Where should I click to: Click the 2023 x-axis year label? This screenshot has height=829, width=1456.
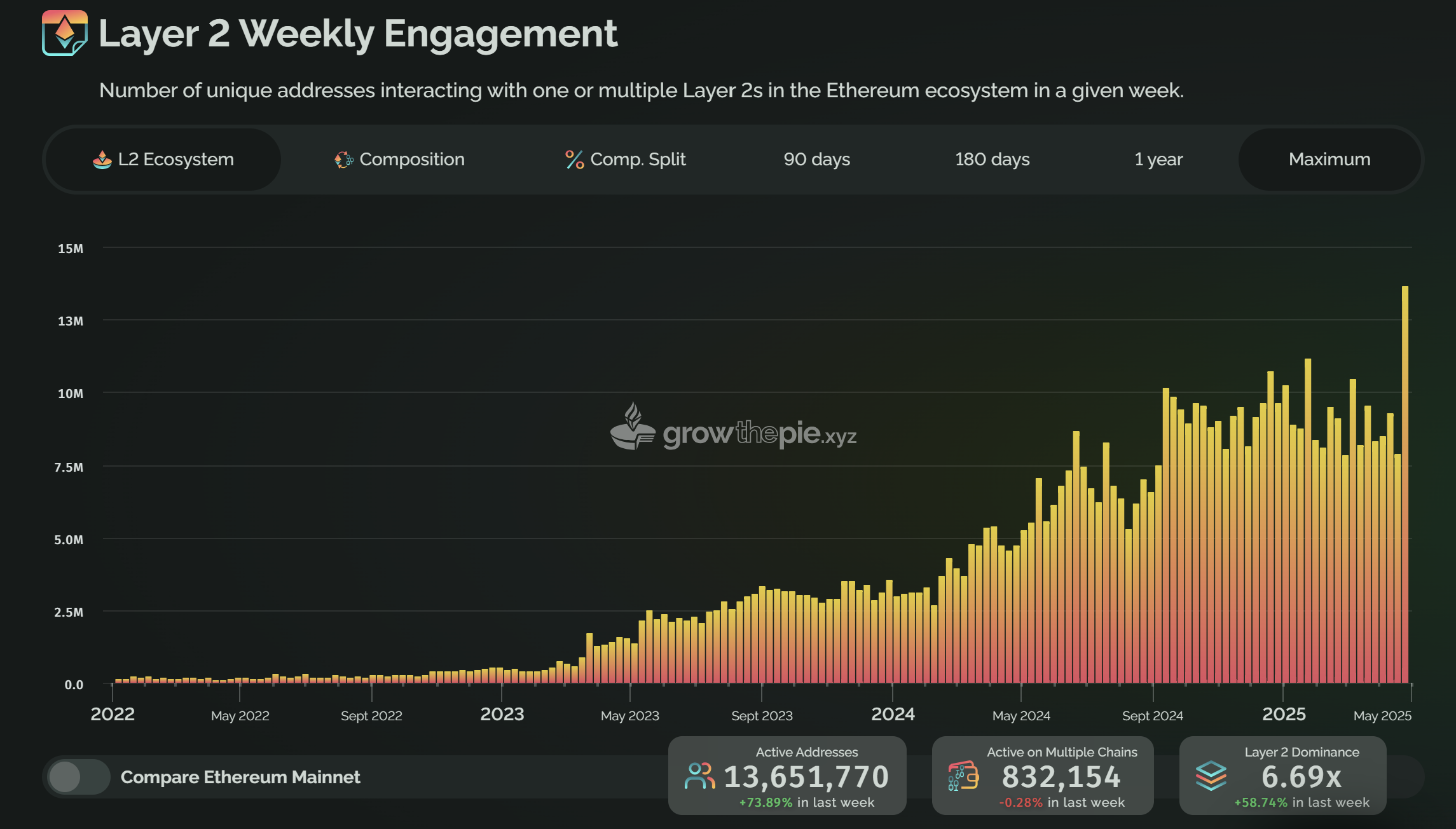point(502,714)
